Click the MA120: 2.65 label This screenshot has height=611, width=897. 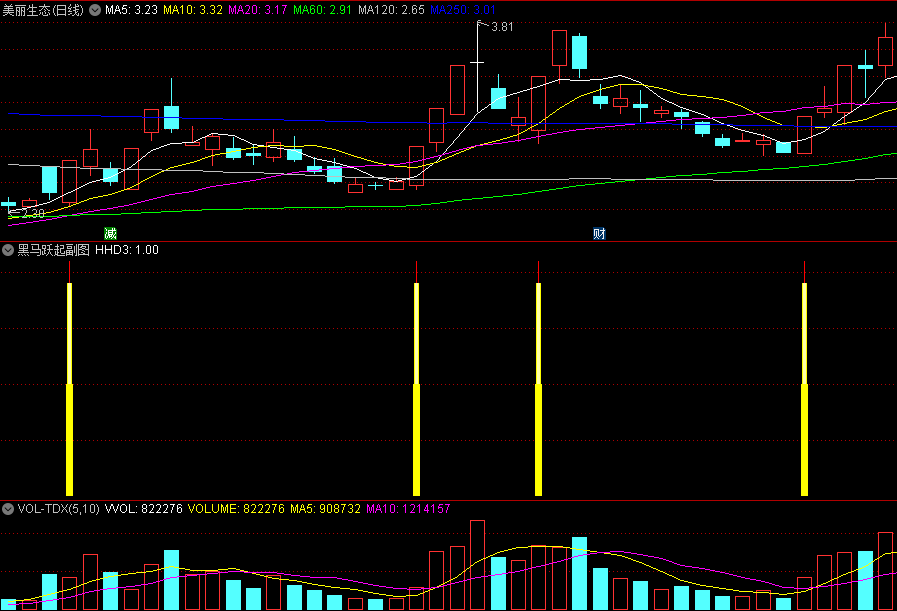(x=391, y=10)
